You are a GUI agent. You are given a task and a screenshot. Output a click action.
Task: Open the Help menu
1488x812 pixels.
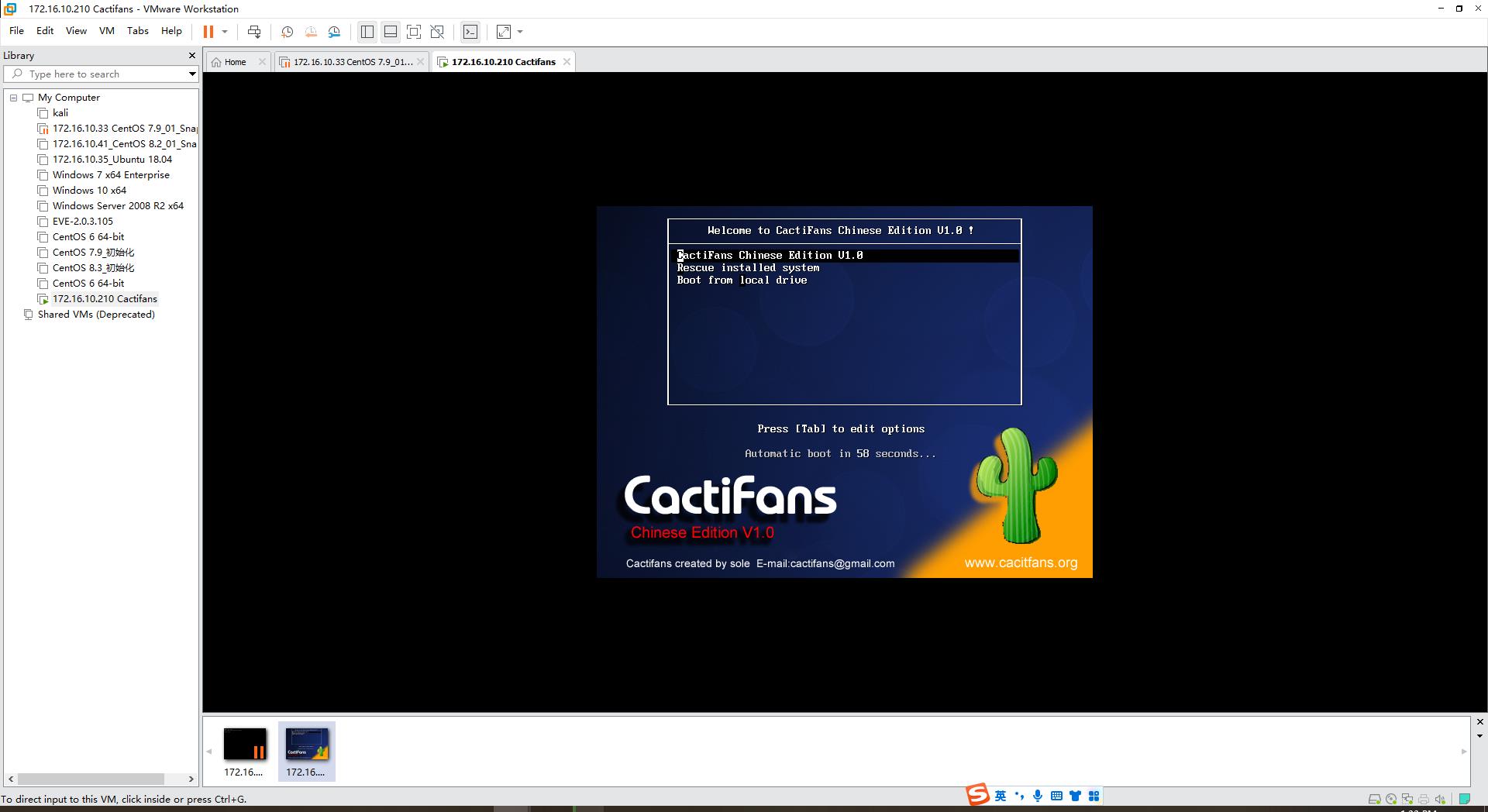(x=171, y=31)
